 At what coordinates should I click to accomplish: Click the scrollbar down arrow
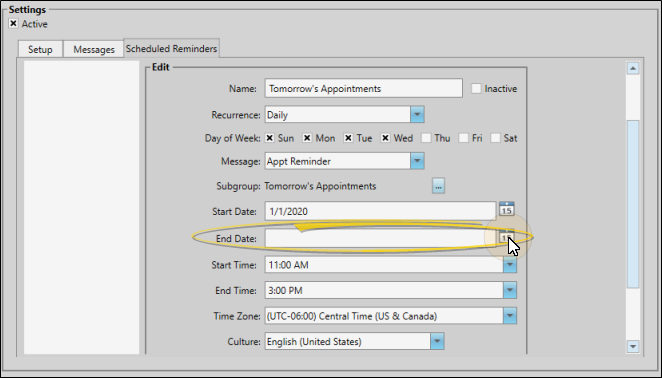pos(632,346)
